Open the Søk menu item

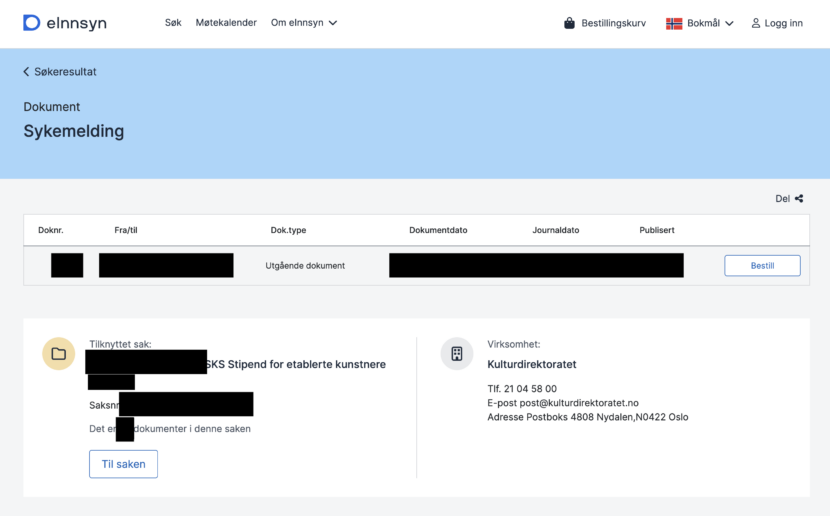(x=173, y=23)
